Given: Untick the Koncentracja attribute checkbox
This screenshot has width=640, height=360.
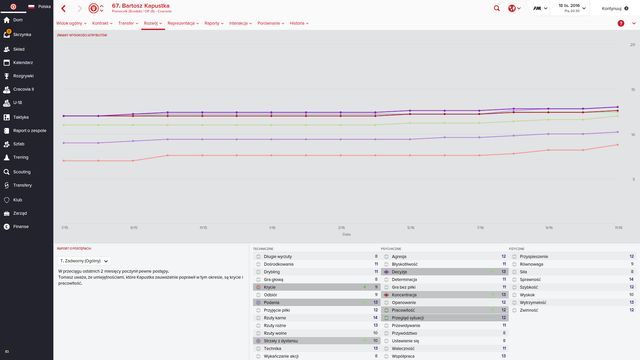Looking at the screenshot, I should coord(386,295).
